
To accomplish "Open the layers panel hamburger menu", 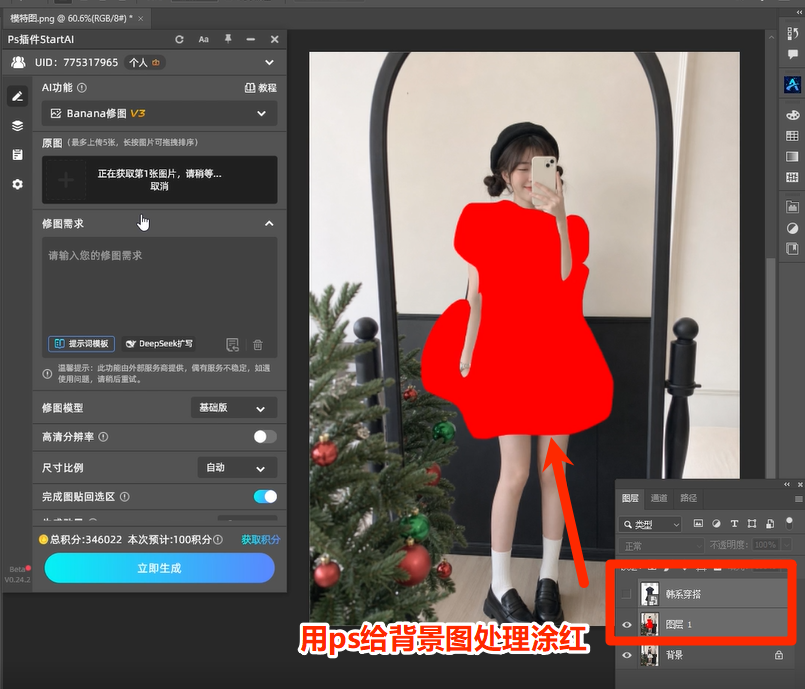I will coord(798,499).
